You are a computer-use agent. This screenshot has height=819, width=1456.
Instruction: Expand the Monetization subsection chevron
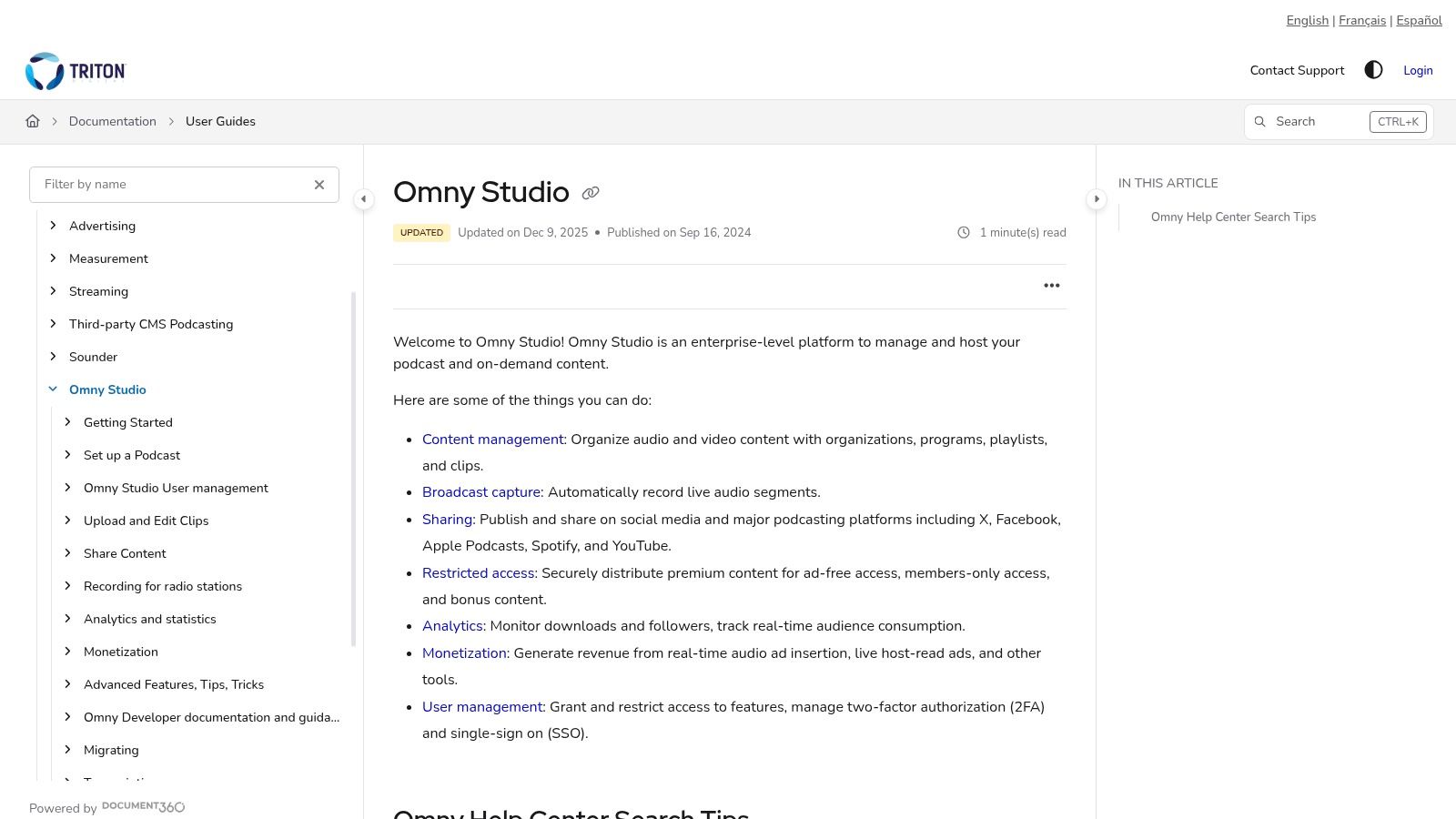click(x=67, y=652)
